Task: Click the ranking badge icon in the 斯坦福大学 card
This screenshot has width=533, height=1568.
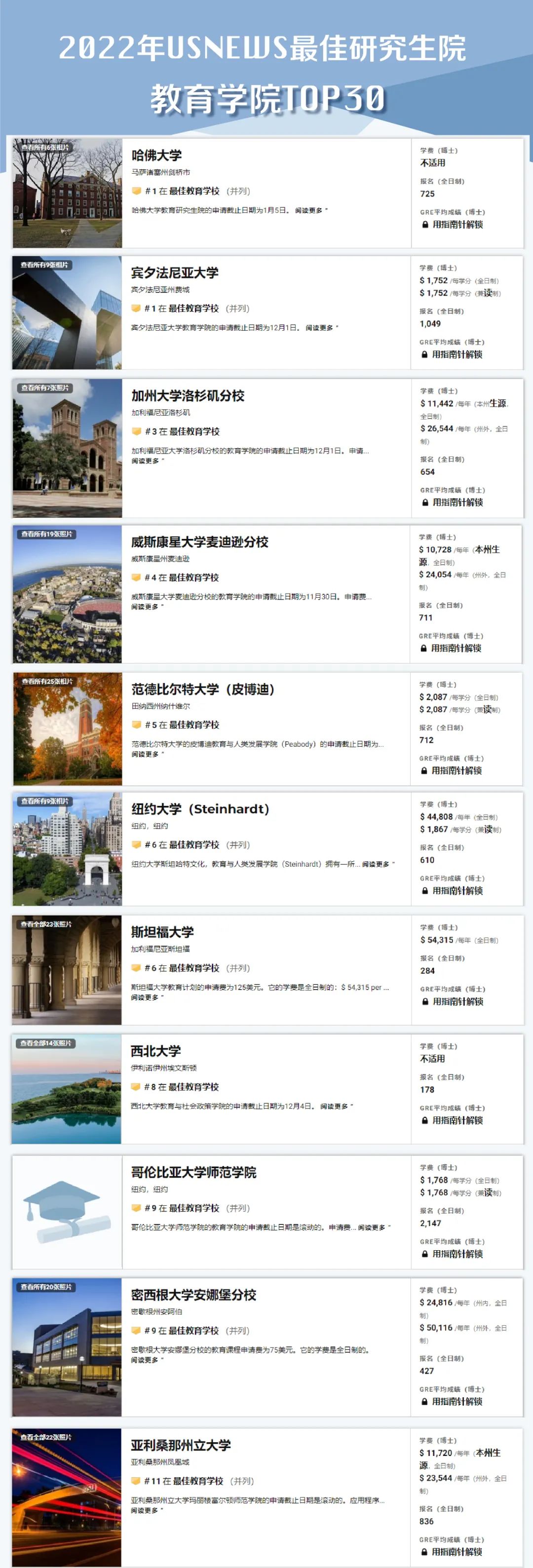Action: click(x=136, y=968)
